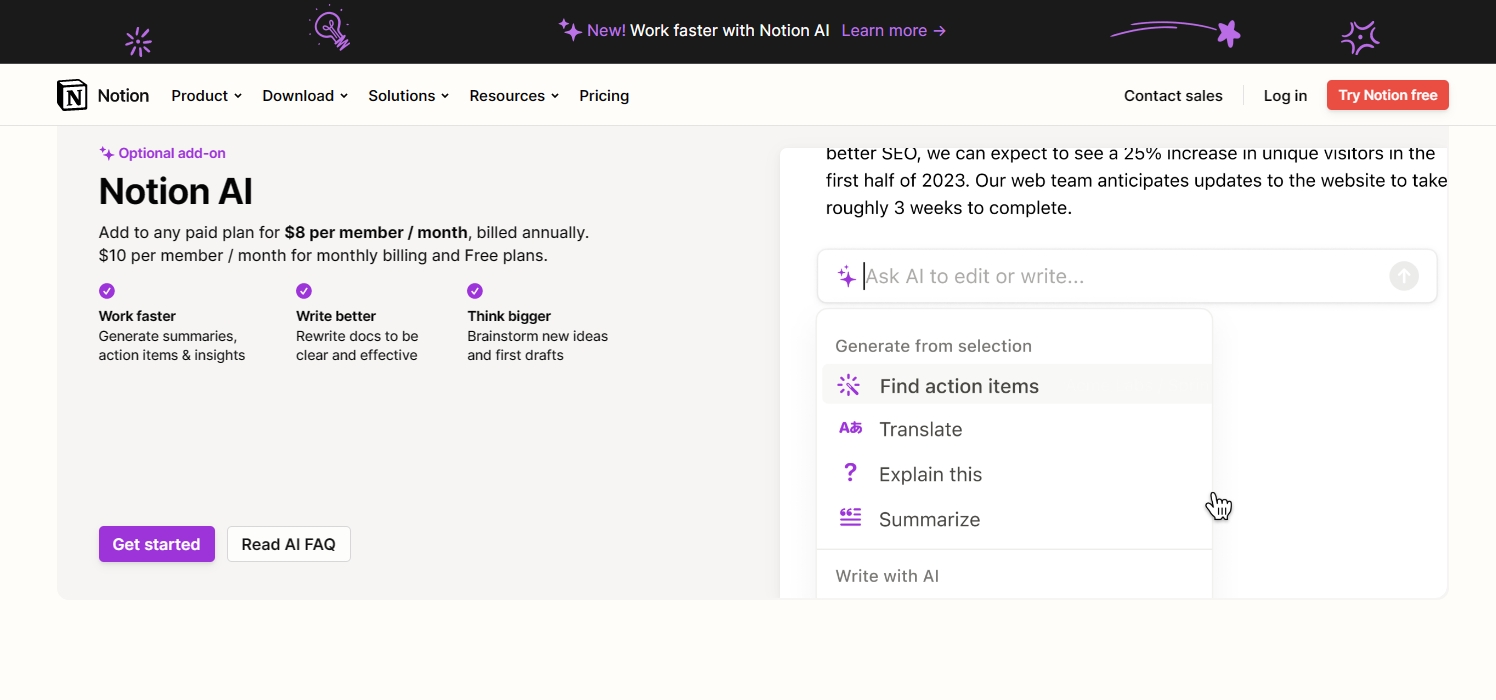Expand the Solutions dropdown menu
Viewport: 1496px width, 700px height.
408,96
